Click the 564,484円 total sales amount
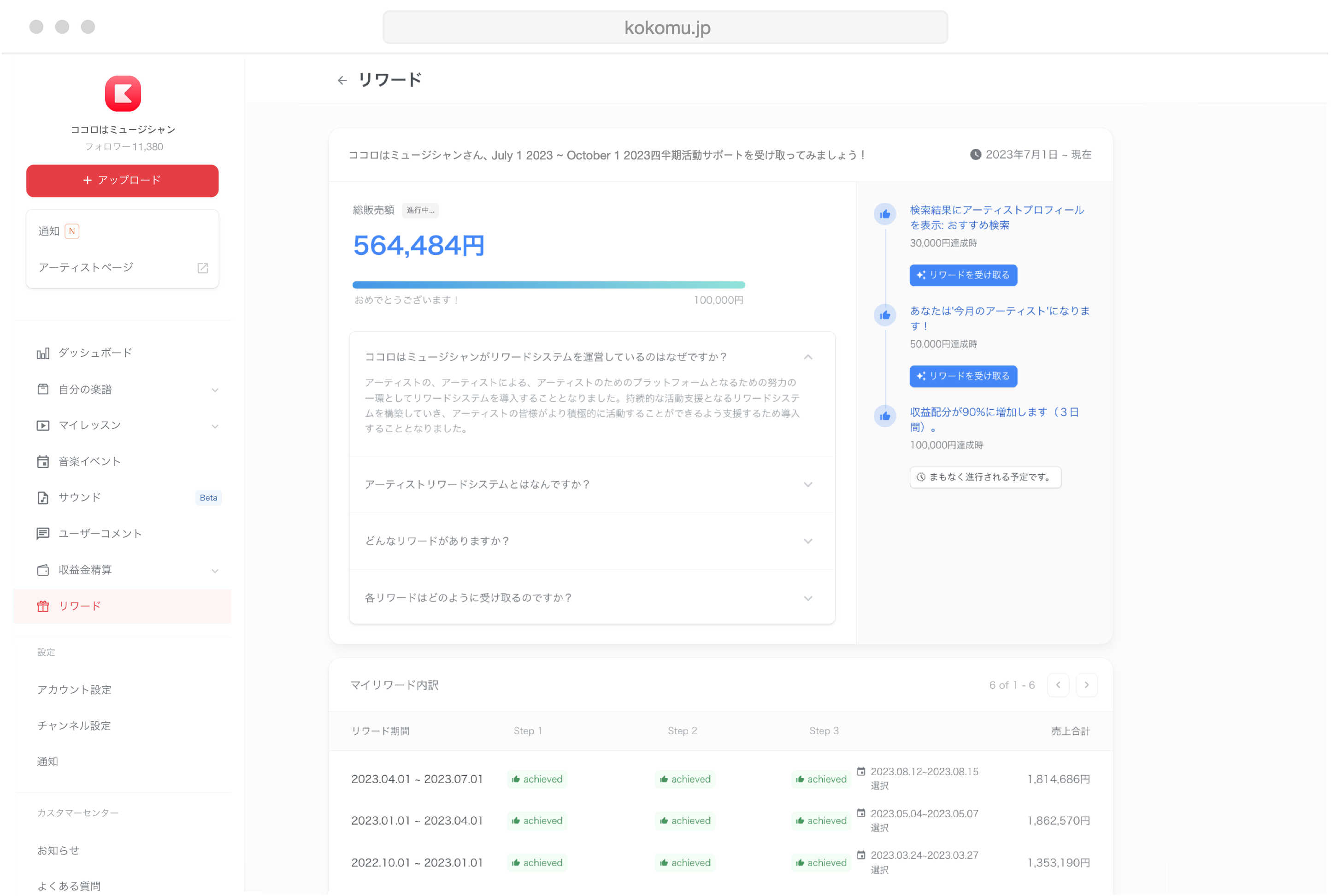This screenshot has height=896, width=1331. [x=419, y=246]
